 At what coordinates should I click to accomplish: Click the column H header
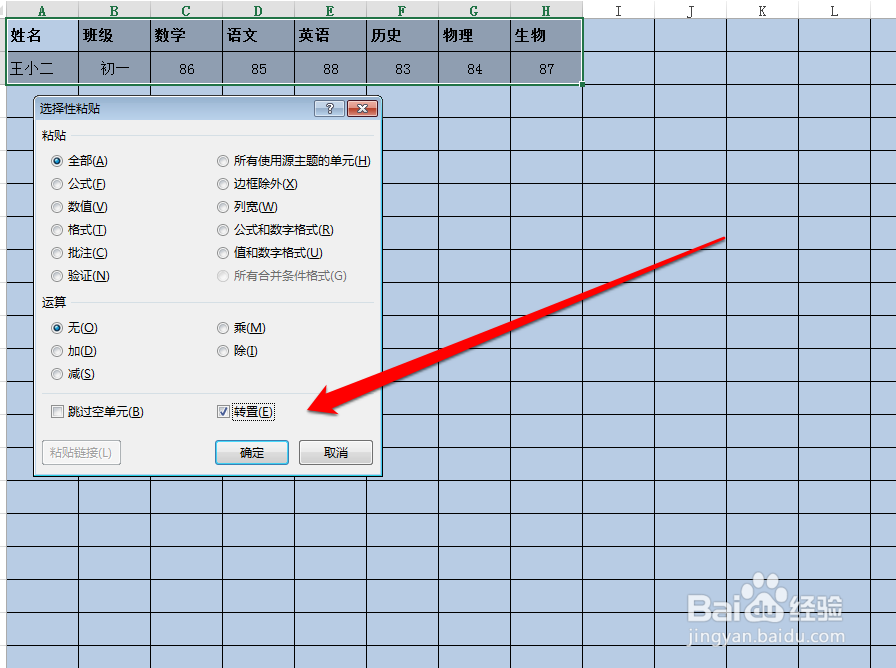point(545,10)
